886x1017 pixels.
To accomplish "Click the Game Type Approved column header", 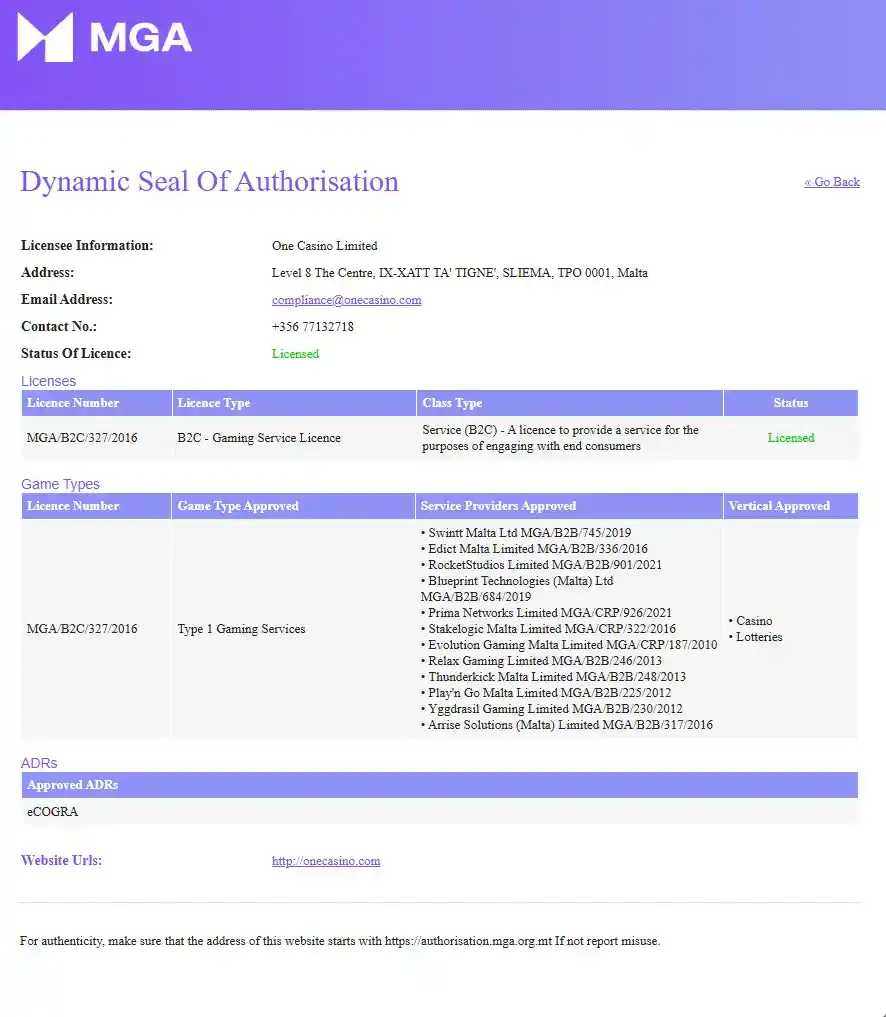I will pos(293,506).
